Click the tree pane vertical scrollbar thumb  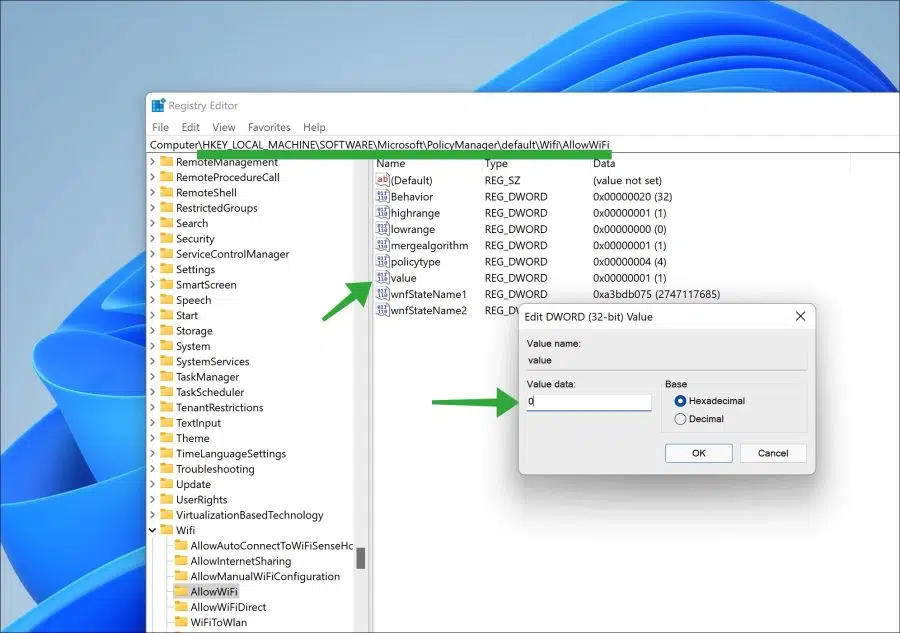(360, 558)
